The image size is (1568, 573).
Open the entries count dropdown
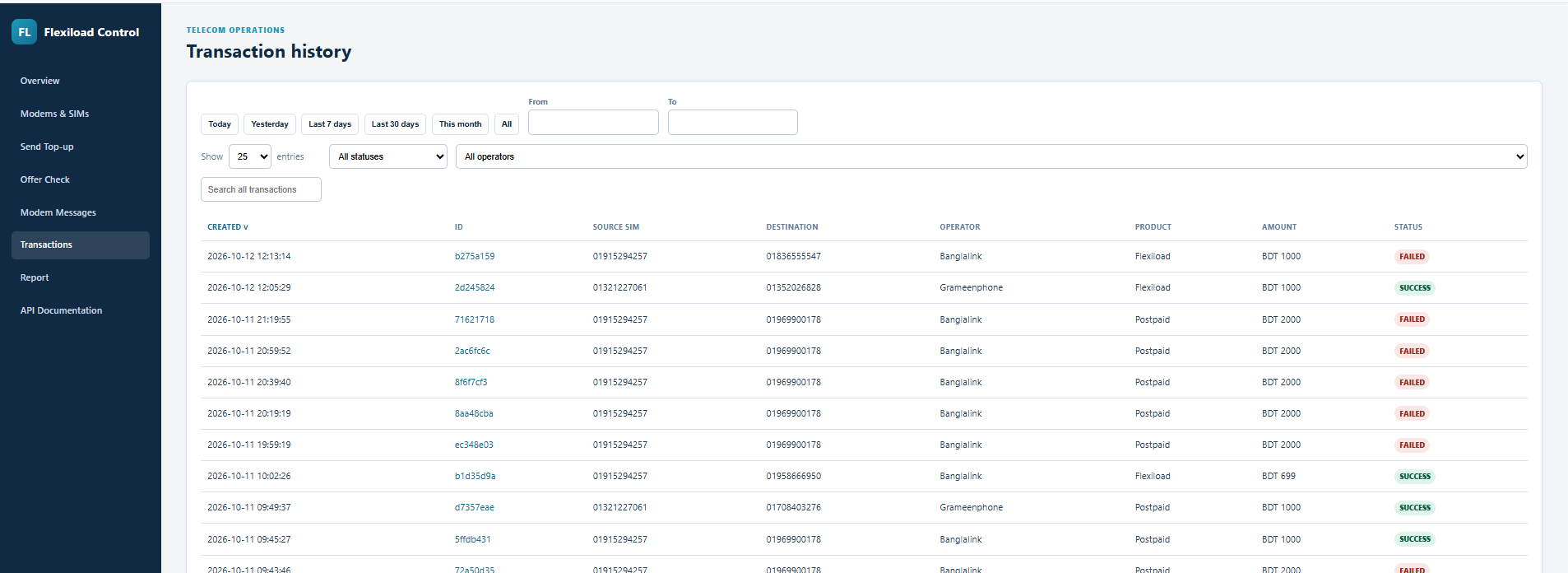tap(250, 156)
